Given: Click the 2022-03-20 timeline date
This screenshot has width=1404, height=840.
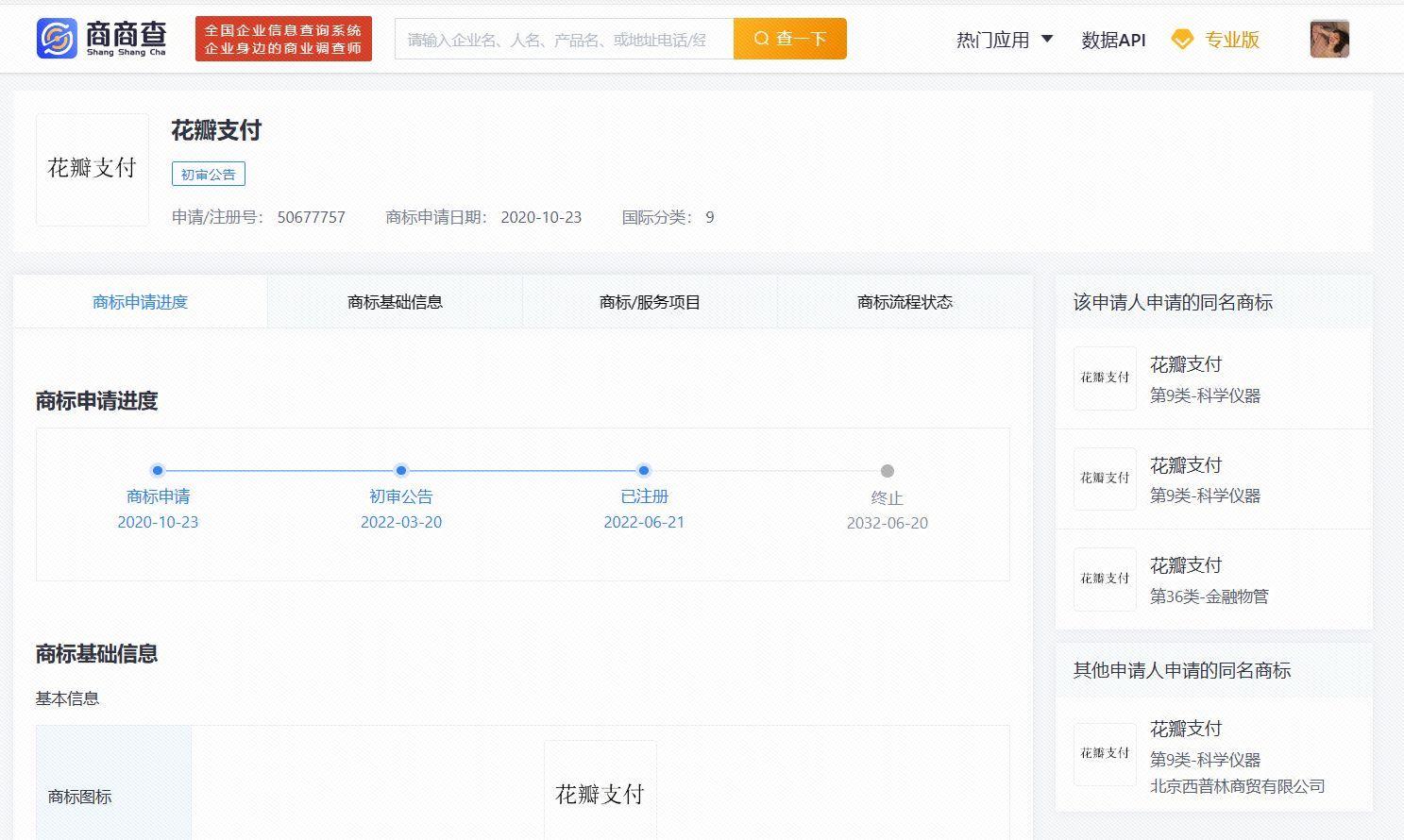Looking at the screenshot, I should click(401, 523).
